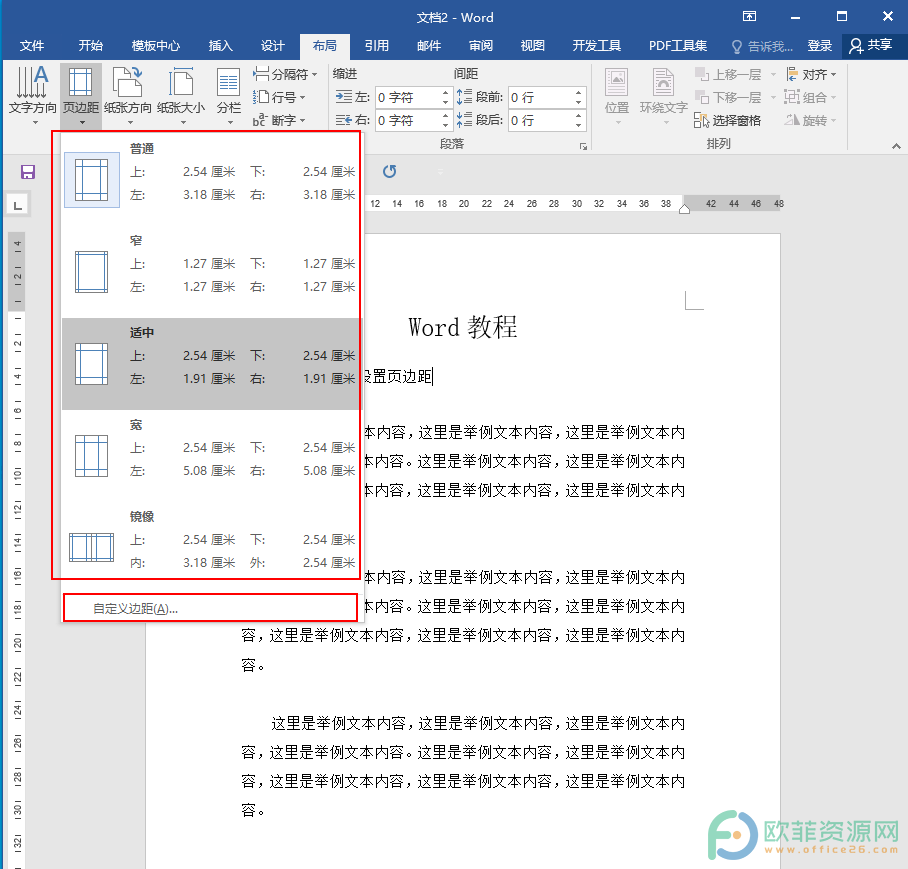Click the Margins (页边距) button
The height and width of the screenshot is (869, 908).
pyautogui.click(x=80, y=95)
